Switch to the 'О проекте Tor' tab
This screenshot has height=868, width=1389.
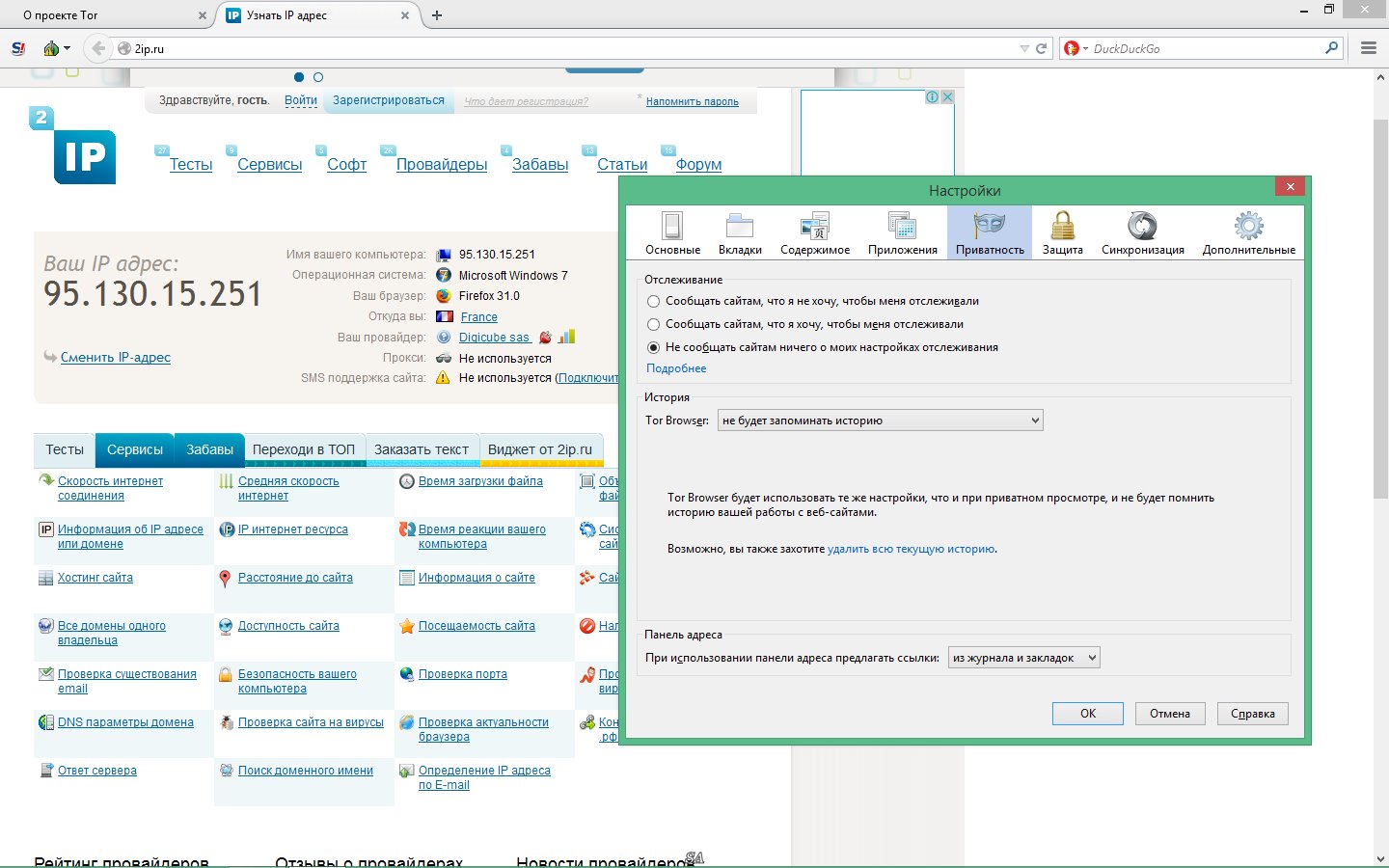point(106,15)
